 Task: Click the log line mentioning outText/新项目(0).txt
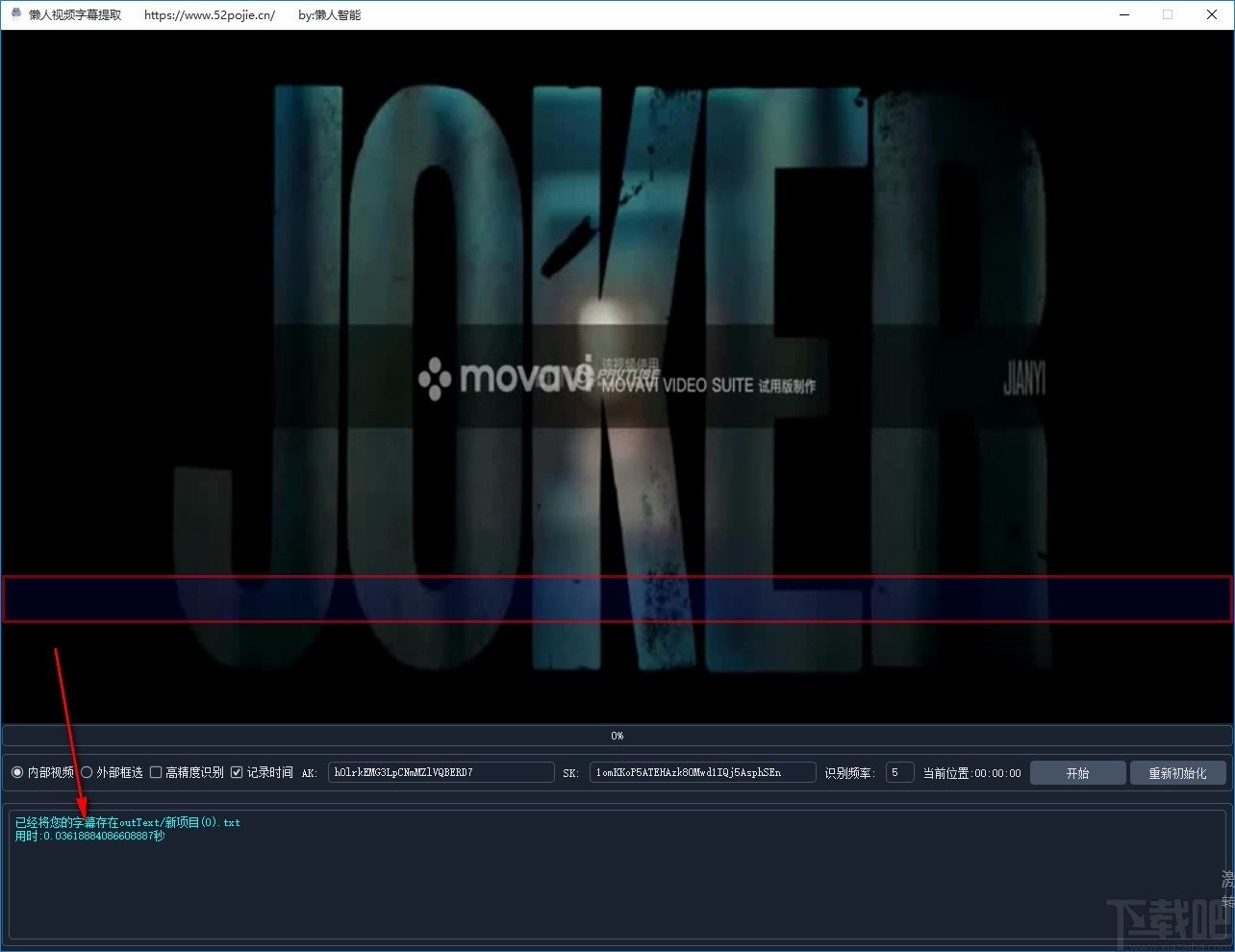pos(128,822)
